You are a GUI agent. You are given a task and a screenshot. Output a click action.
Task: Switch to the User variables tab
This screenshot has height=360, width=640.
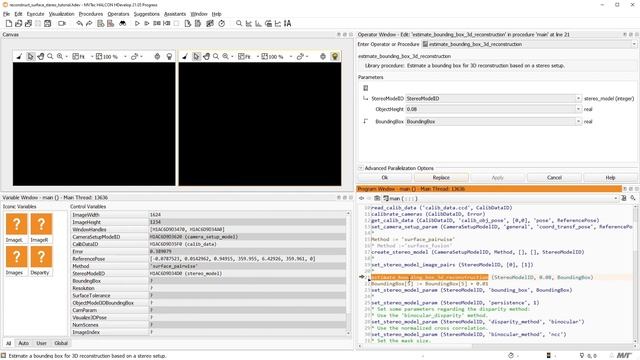(x=41, y=343)
